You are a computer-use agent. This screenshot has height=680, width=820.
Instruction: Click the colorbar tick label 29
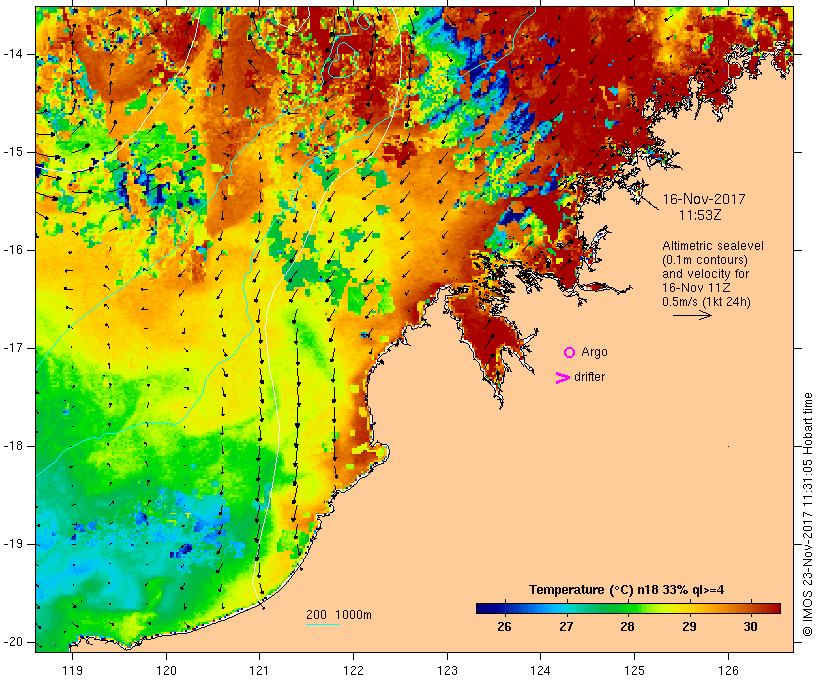689,626
